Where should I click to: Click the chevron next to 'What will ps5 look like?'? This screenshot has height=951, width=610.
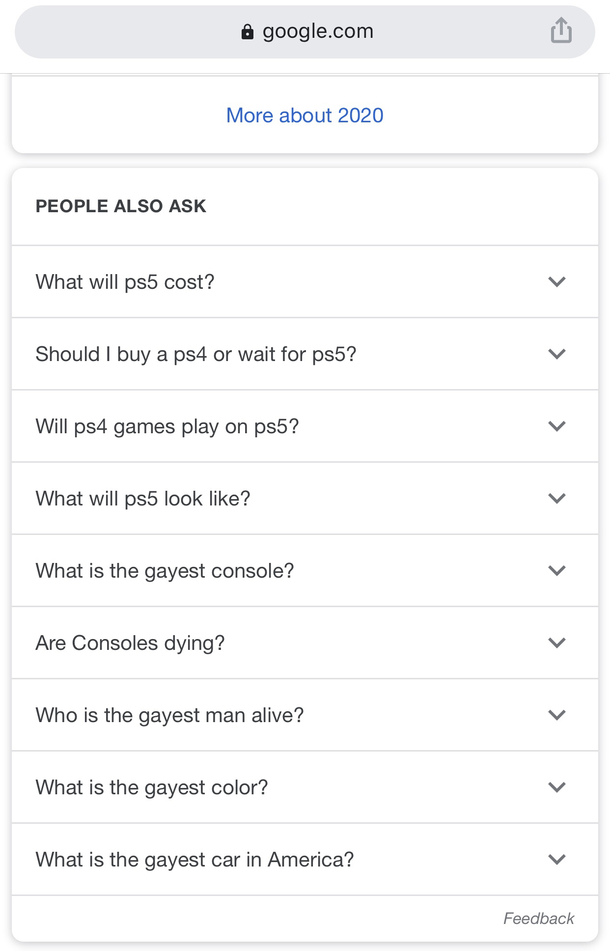click(x=557, y=498)
